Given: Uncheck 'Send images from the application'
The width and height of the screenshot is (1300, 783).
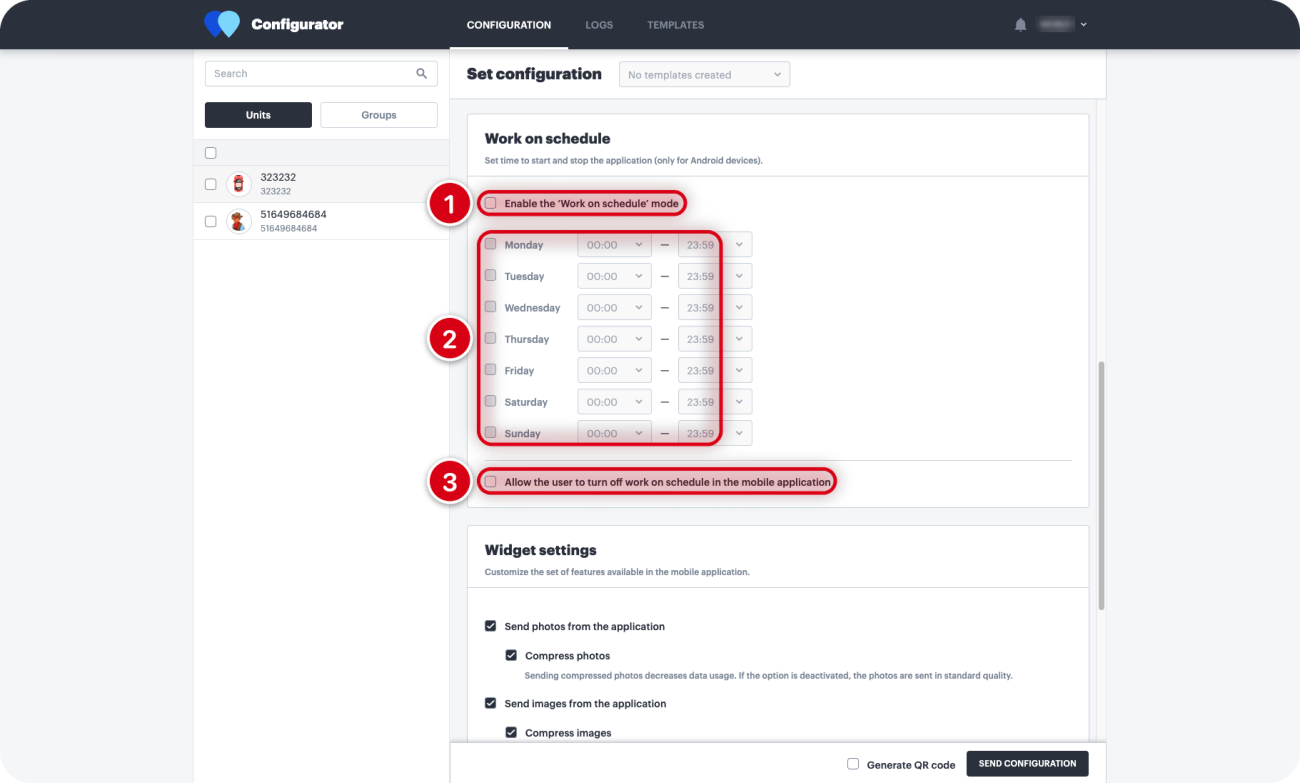Looking at the screenshot, I should (x=490, y=703).
